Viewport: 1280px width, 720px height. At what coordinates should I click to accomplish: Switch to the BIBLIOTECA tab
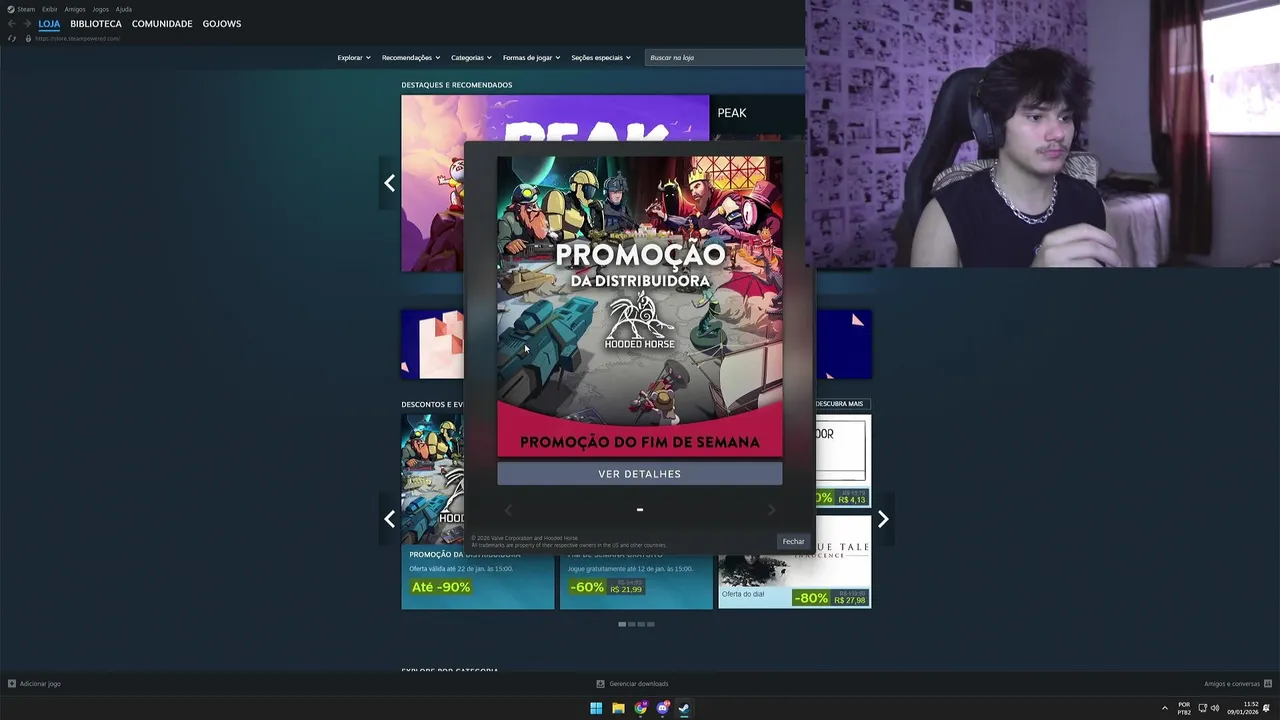pyautogui.click(x=96, y=24)
